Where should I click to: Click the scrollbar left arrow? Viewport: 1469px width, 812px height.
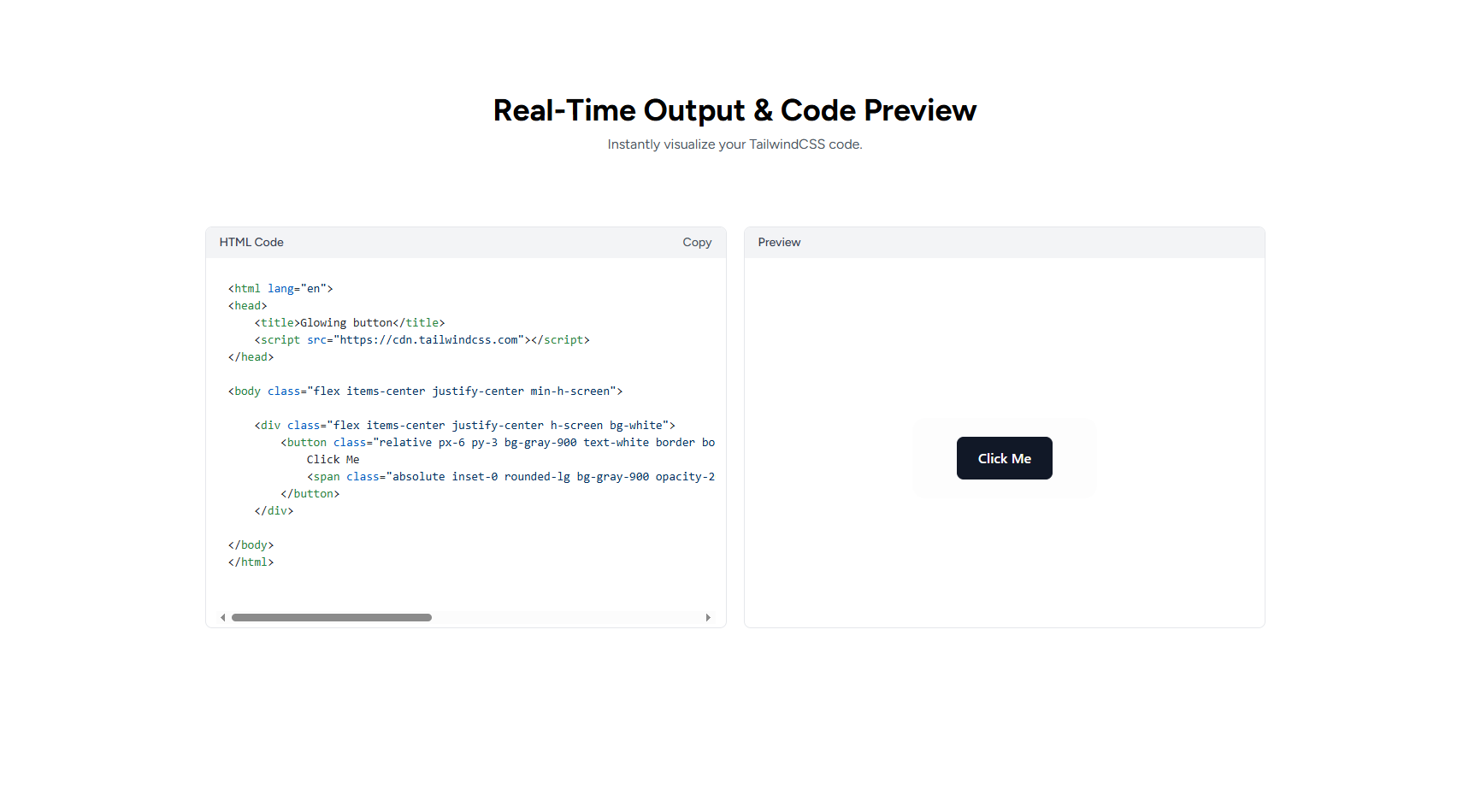click(223, 617)
